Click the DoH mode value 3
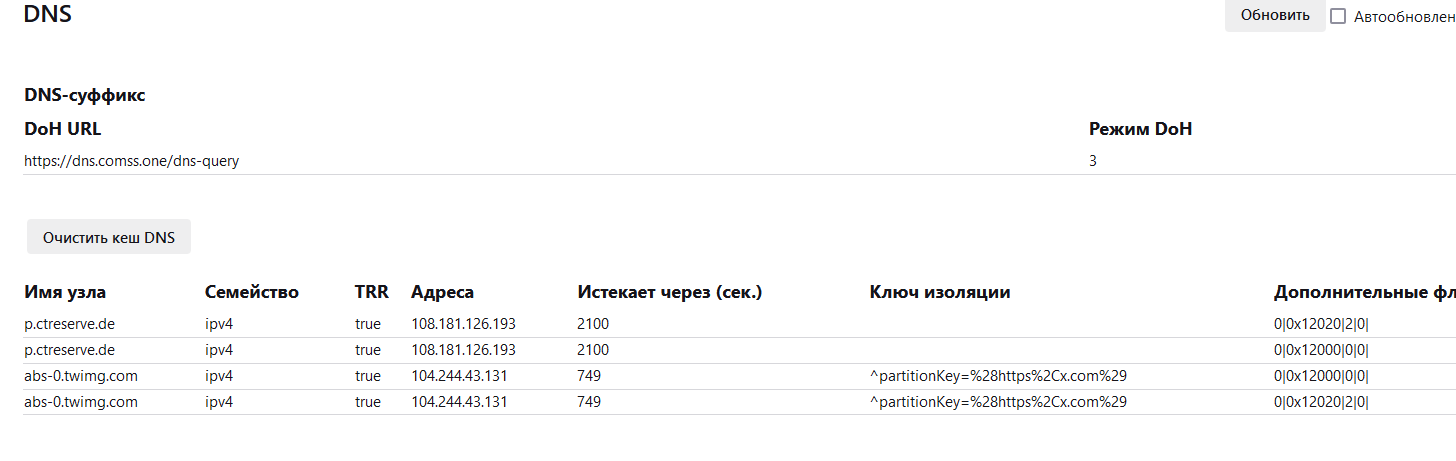This screenshot has height=461, width=1456. (x=1093, y=160)
